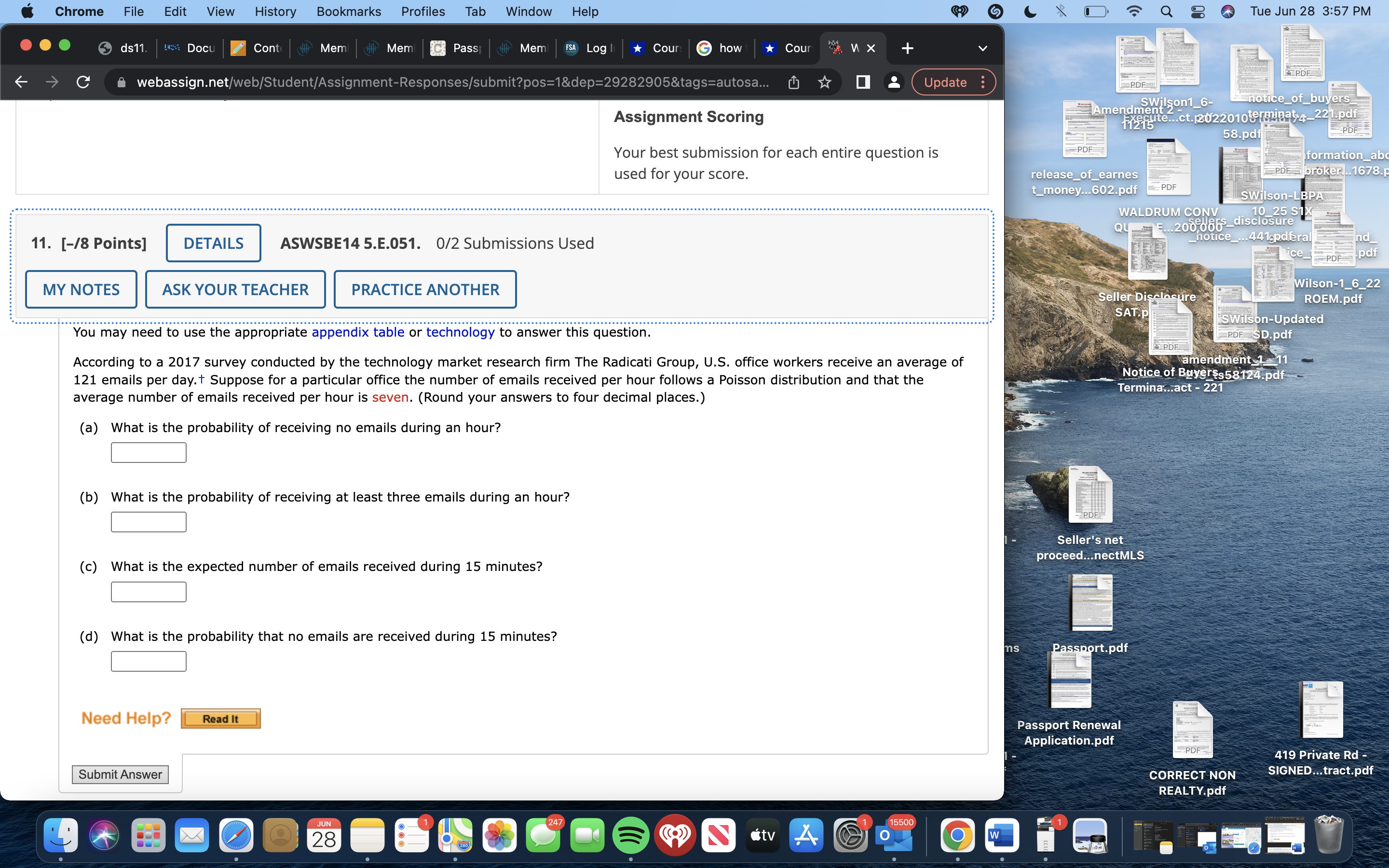Viewport: 1389px width, 868px height.
Task: Open Spotlight search from the menu bar
Action: (x=1165, y=11)
